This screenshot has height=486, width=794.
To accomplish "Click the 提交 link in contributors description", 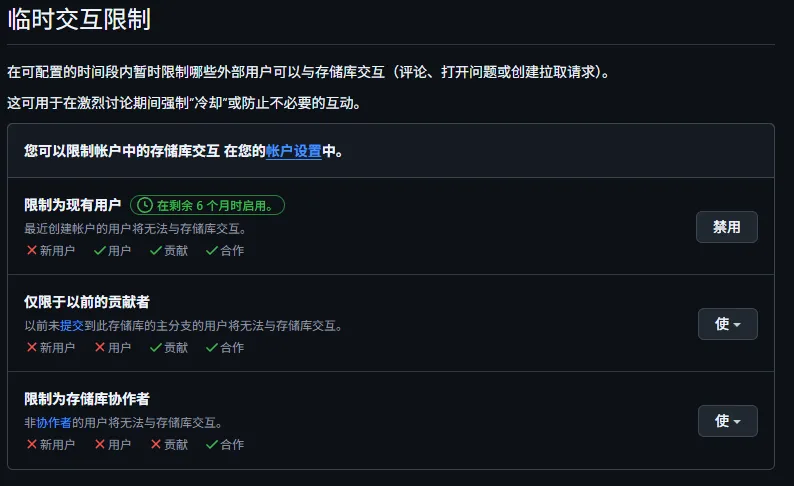I will coord(72,325).
